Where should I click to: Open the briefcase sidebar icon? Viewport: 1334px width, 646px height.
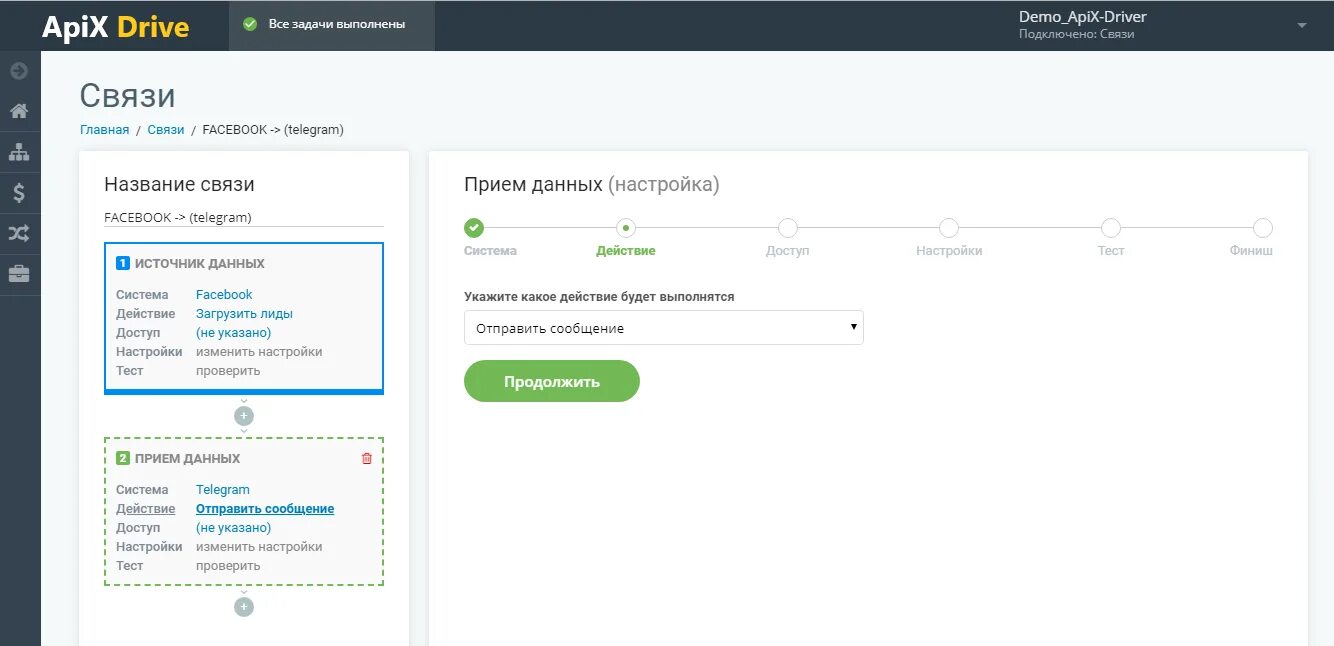(x=19, y=273)
